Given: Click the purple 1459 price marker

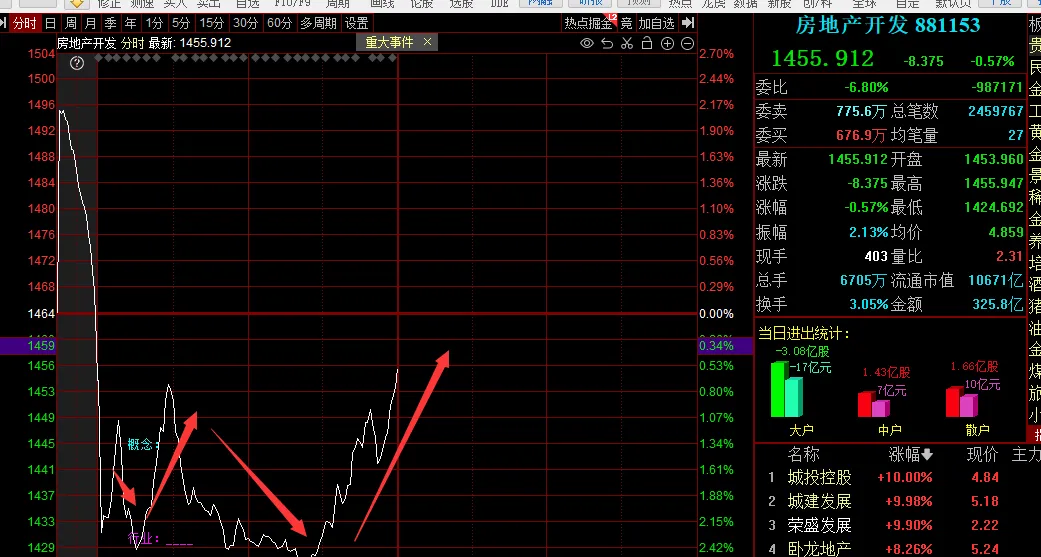Looking at the screenshot, I should [x=28, y=346].
